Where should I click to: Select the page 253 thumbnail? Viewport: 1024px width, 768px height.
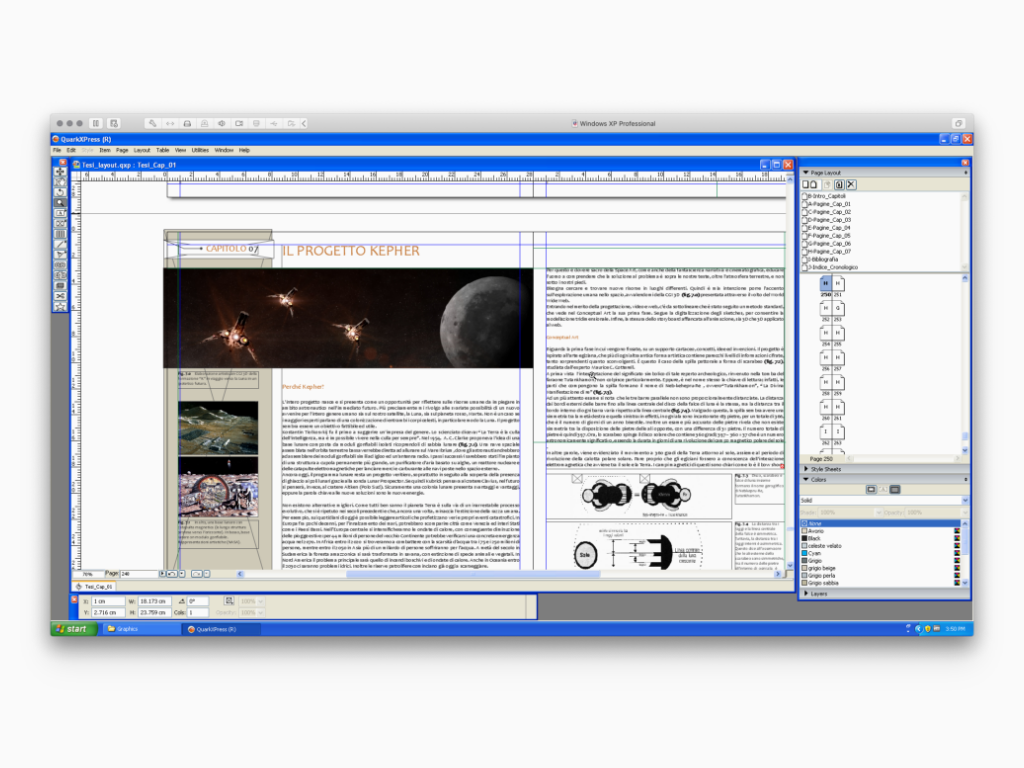838,308
